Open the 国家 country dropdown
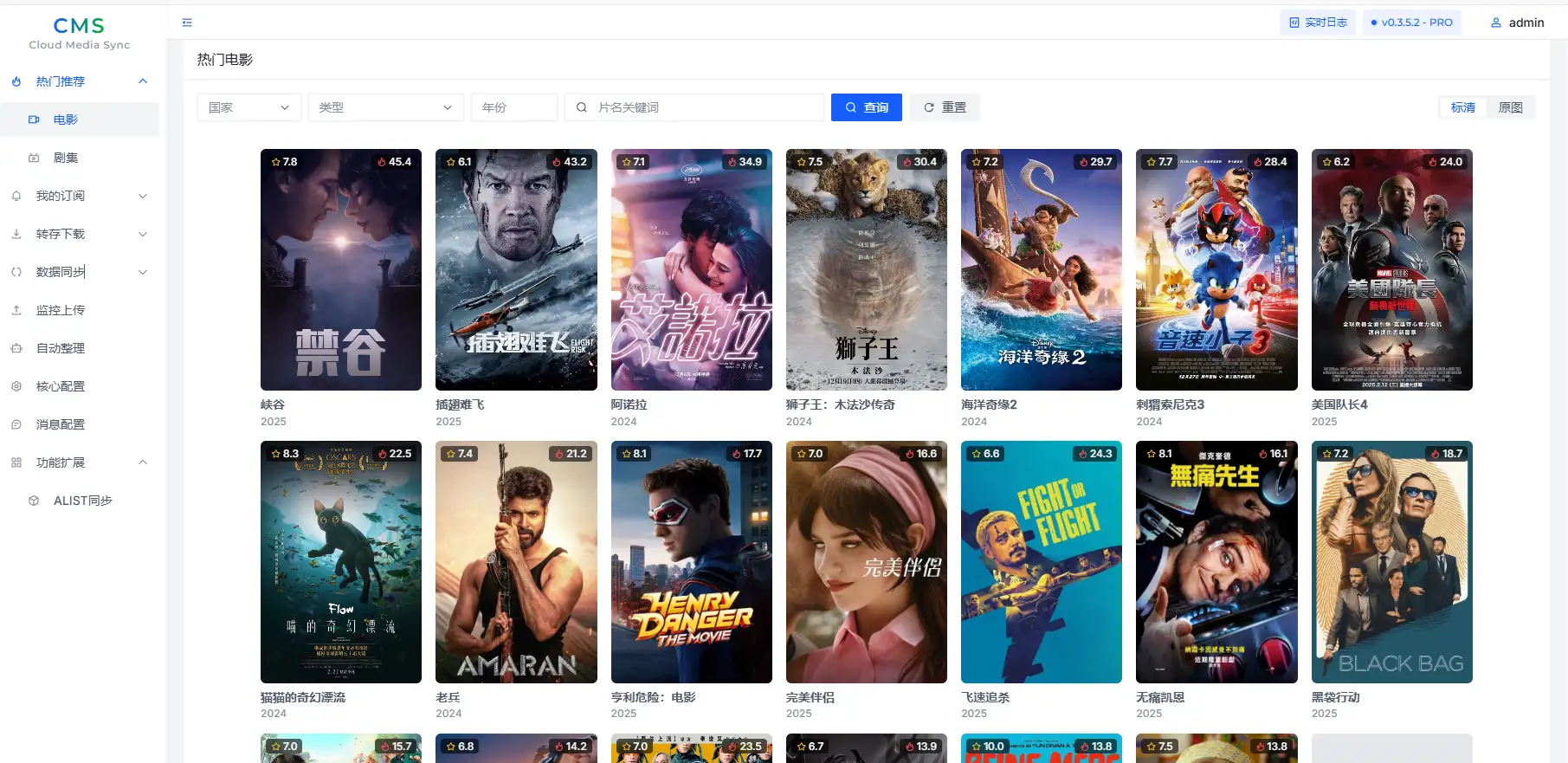This screenshot has width=1568, height=763. (248, 107)
